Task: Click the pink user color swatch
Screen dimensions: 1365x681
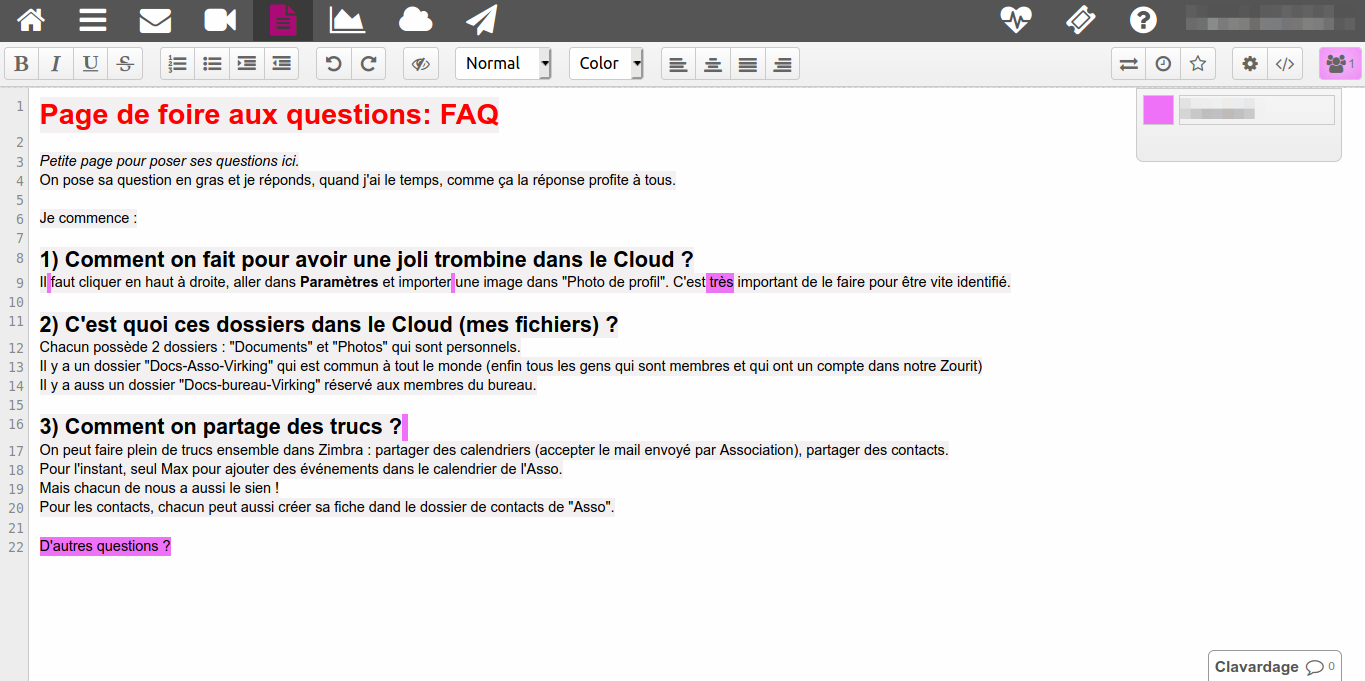Action: point(1158,110)
